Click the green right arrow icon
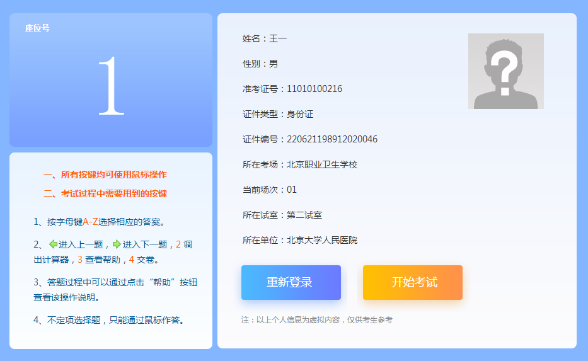The height and width of the screenshot is (361, 588). tap(117, 244)
